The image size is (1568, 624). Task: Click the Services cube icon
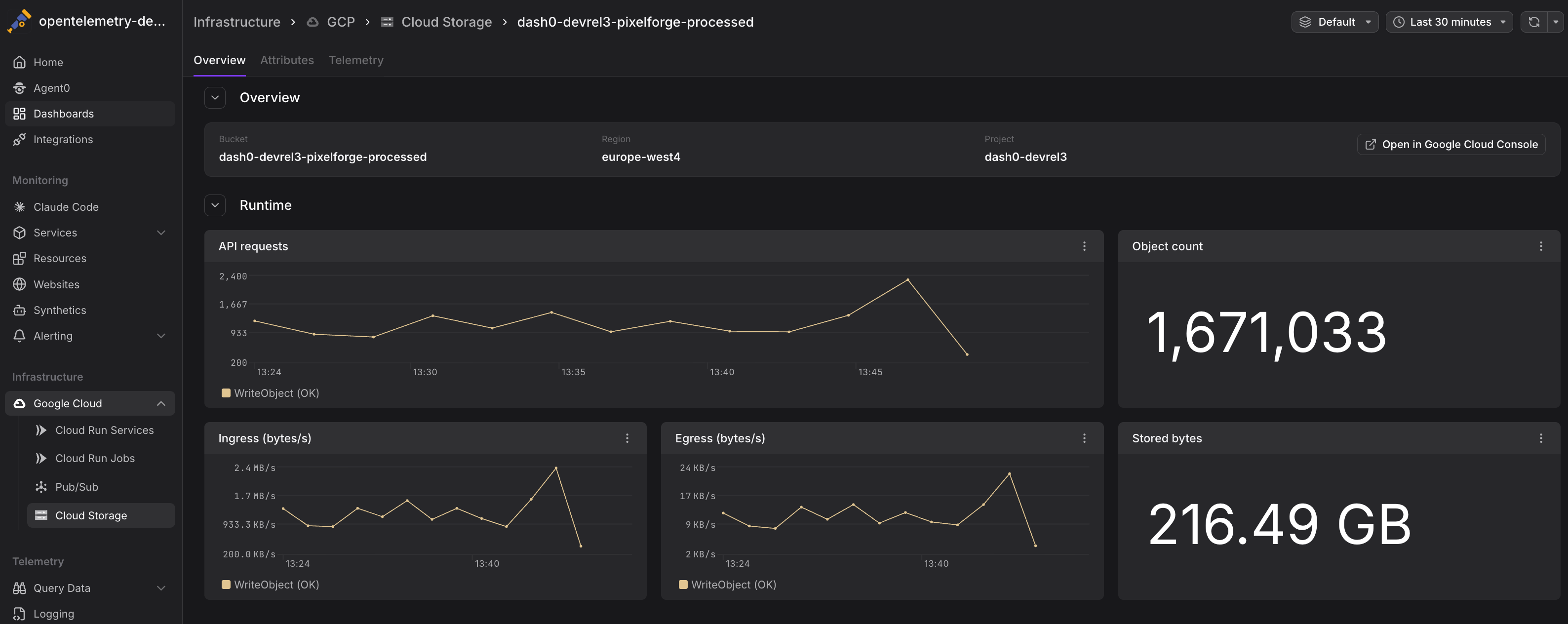click(19, 233)
